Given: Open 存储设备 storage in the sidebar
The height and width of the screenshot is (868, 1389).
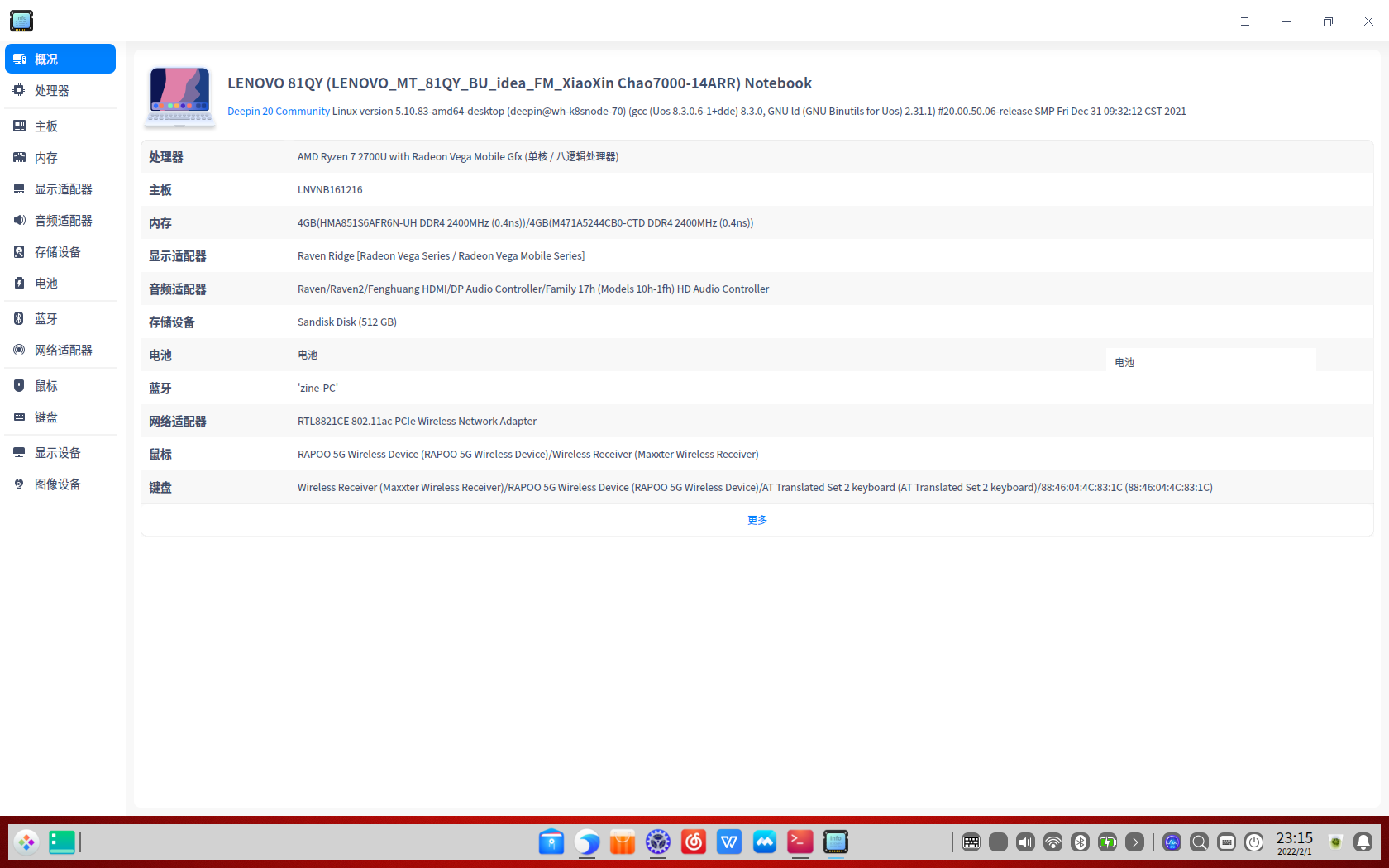Looking at the screenshot, I should pos(60,251).
